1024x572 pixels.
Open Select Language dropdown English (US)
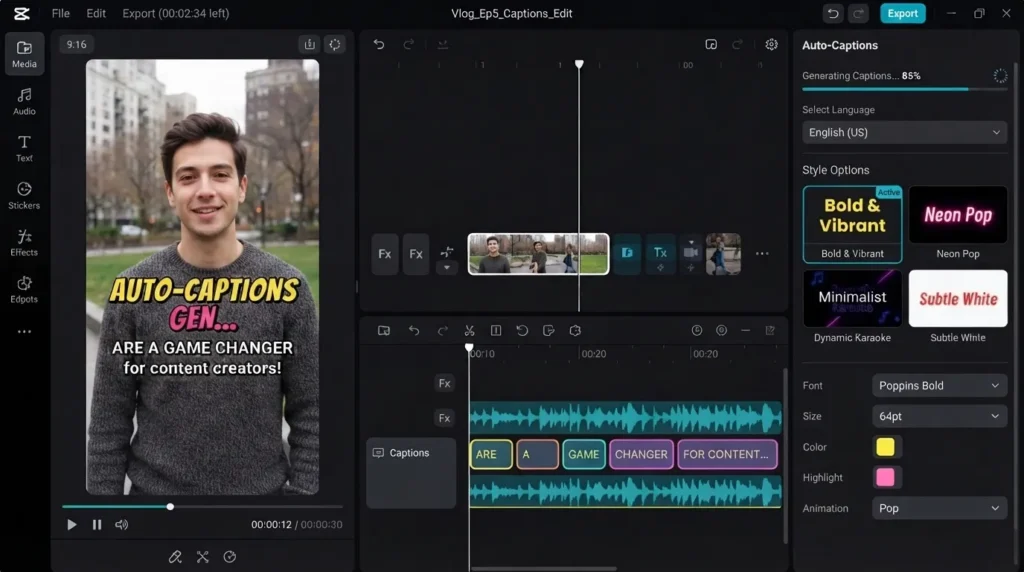pos(904,133)
